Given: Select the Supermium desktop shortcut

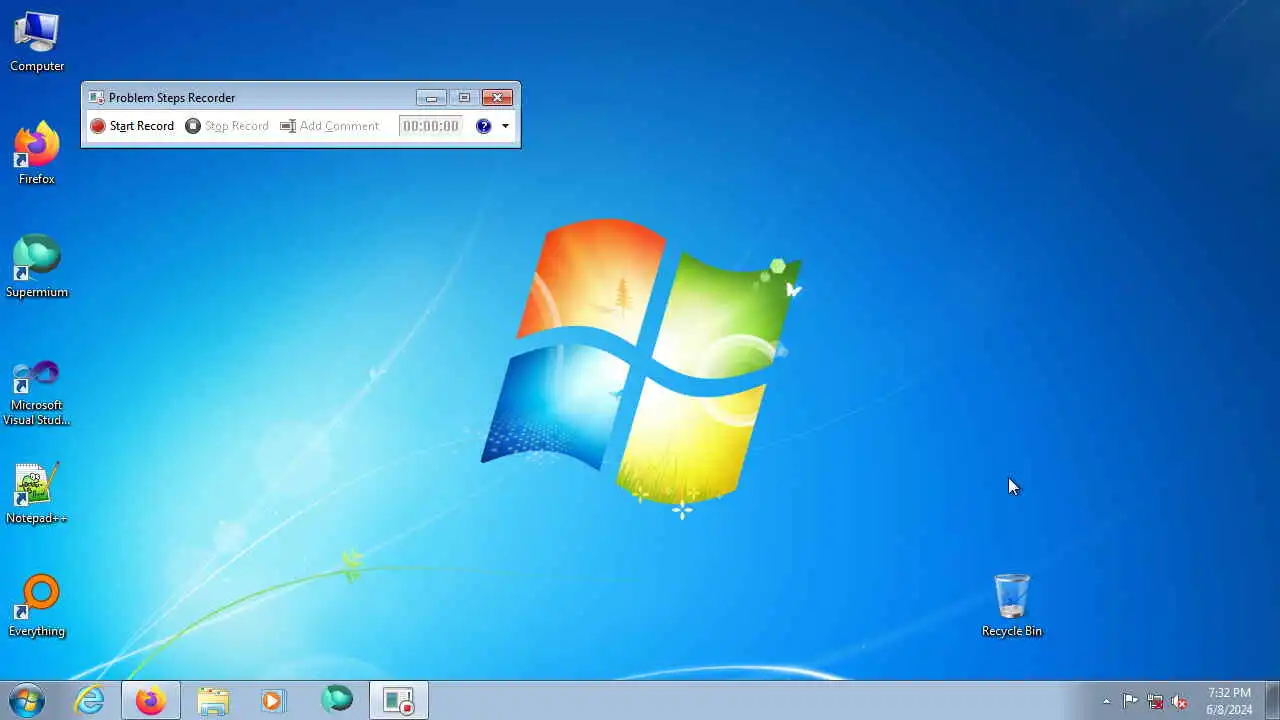Looking at the screenshot, I should click(37, 267).
